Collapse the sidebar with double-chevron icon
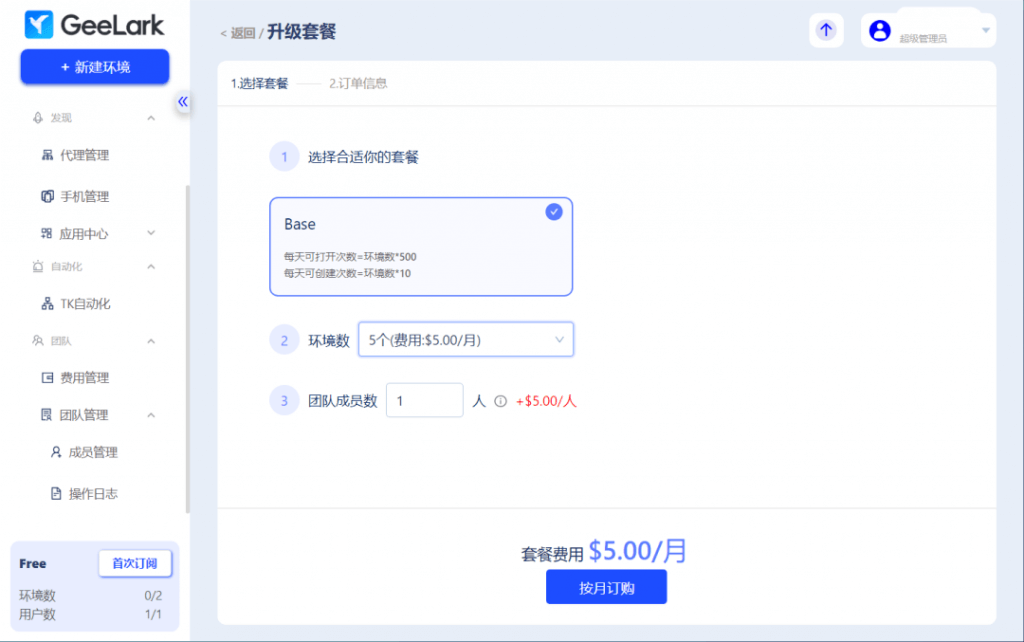 (183, 101)
